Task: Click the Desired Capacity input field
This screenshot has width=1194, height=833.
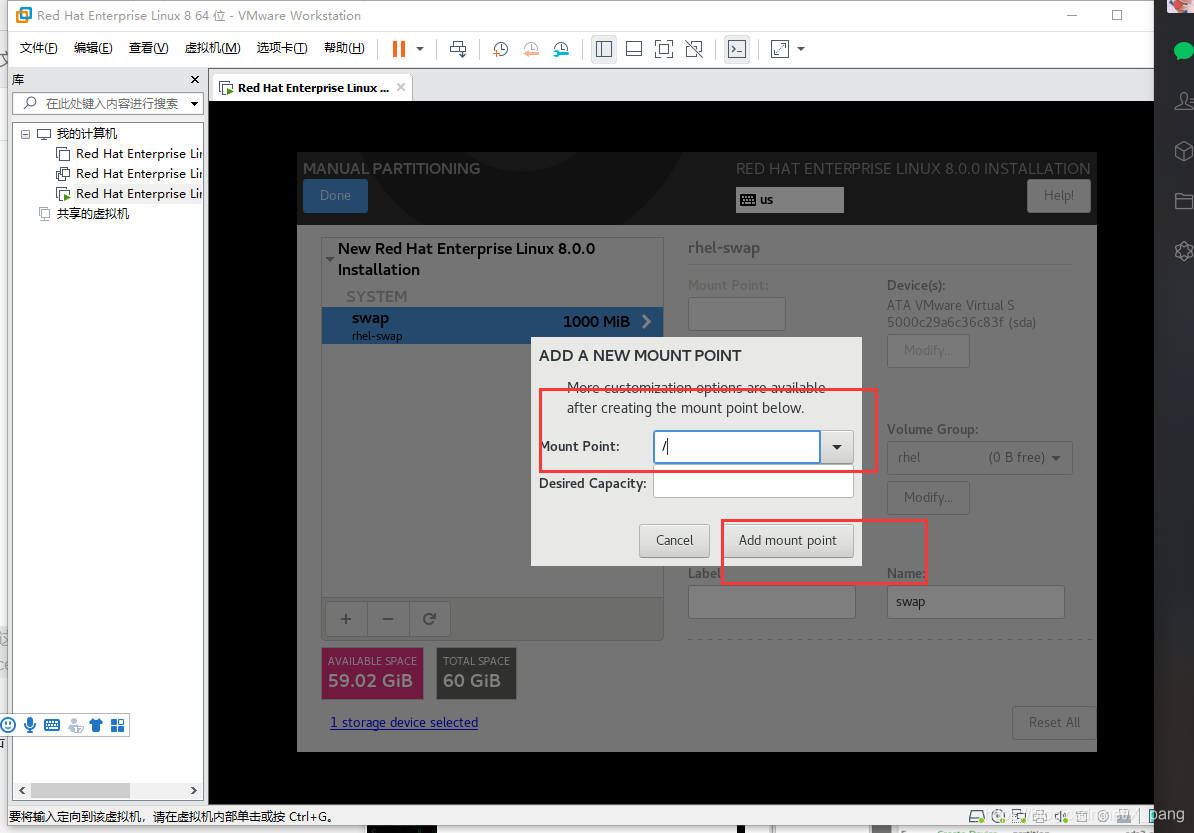Action: click(753, 483)
